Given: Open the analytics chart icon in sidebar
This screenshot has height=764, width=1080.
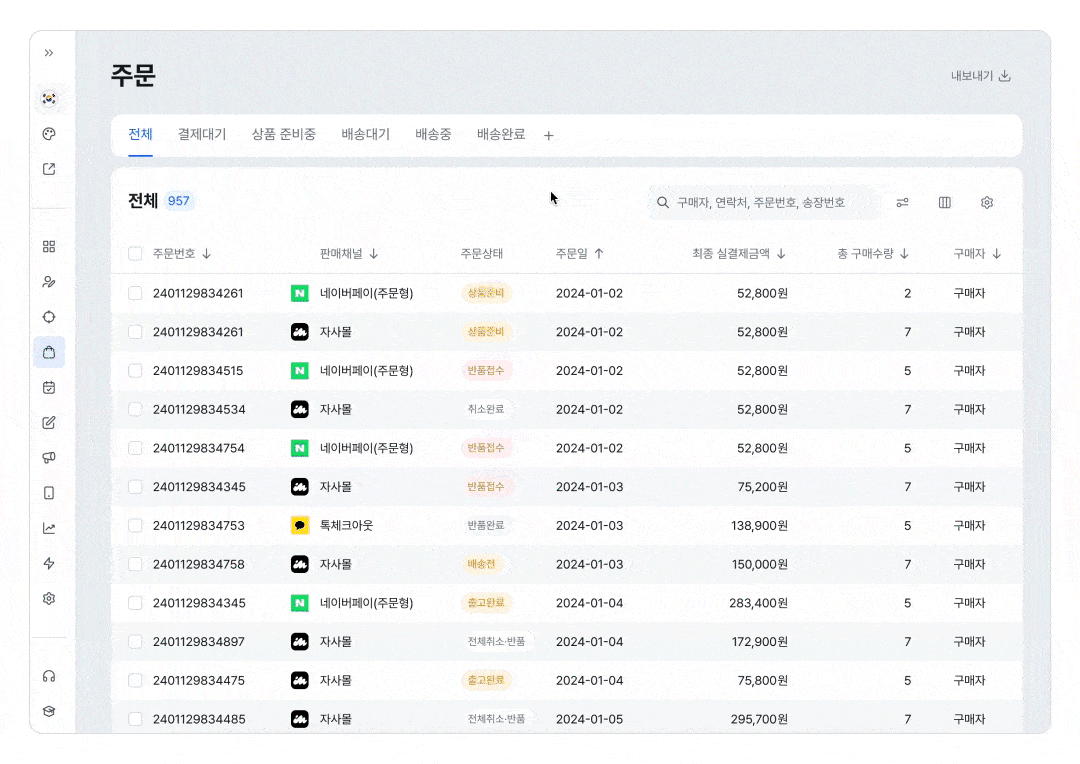Looking at the screenshot, I should [x=49, y=528].
